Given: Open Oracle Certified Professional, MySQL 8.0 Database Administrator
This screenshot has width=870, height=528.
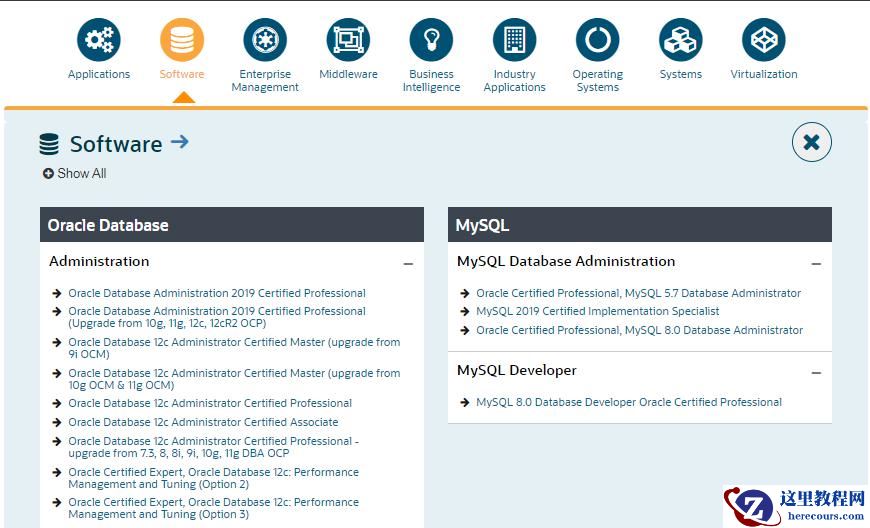Looking at the screenshot, I should (x=640, y=330).
